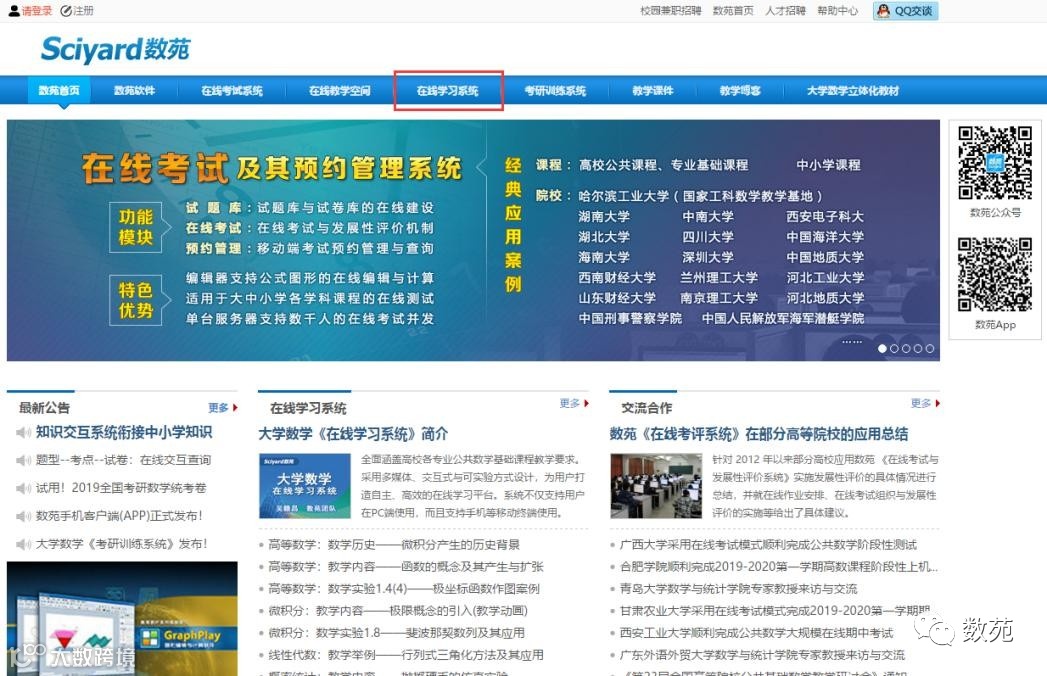
Task: Open 在线学习系统 navigation item
Action: point(447,90)
